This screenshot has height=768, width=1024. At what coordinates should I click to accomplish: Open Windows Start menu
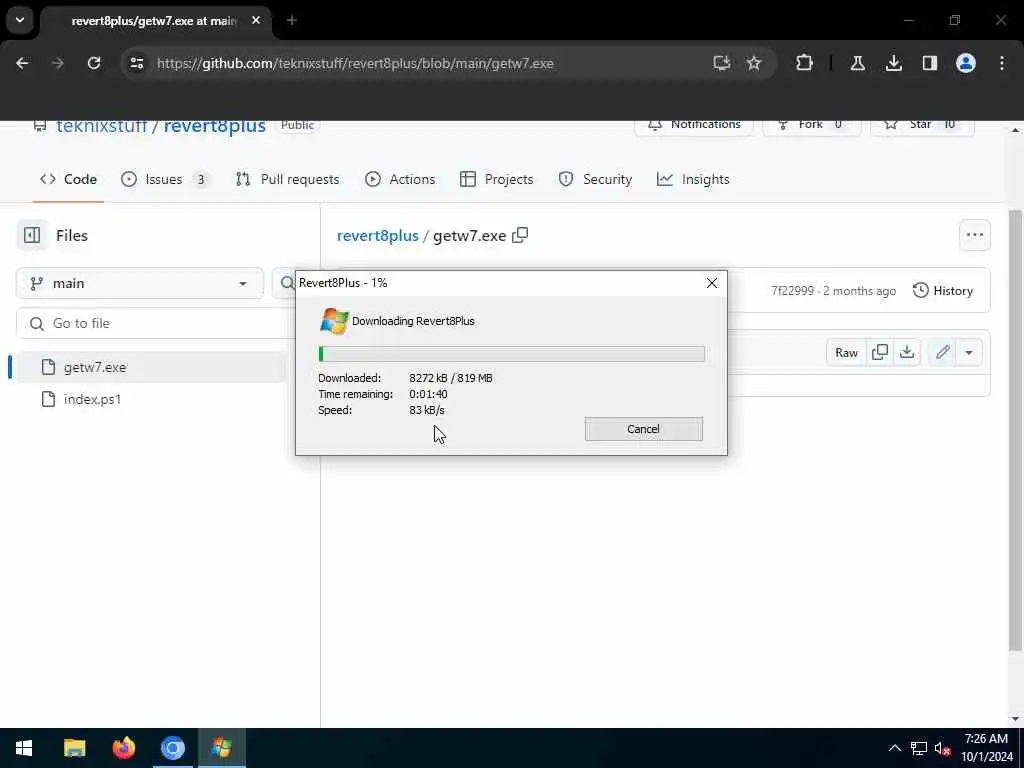[24, 748]
